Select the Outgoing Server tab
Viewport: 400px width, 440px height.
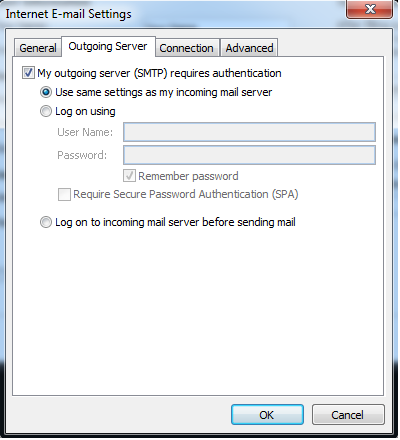[x=108, y=46]
